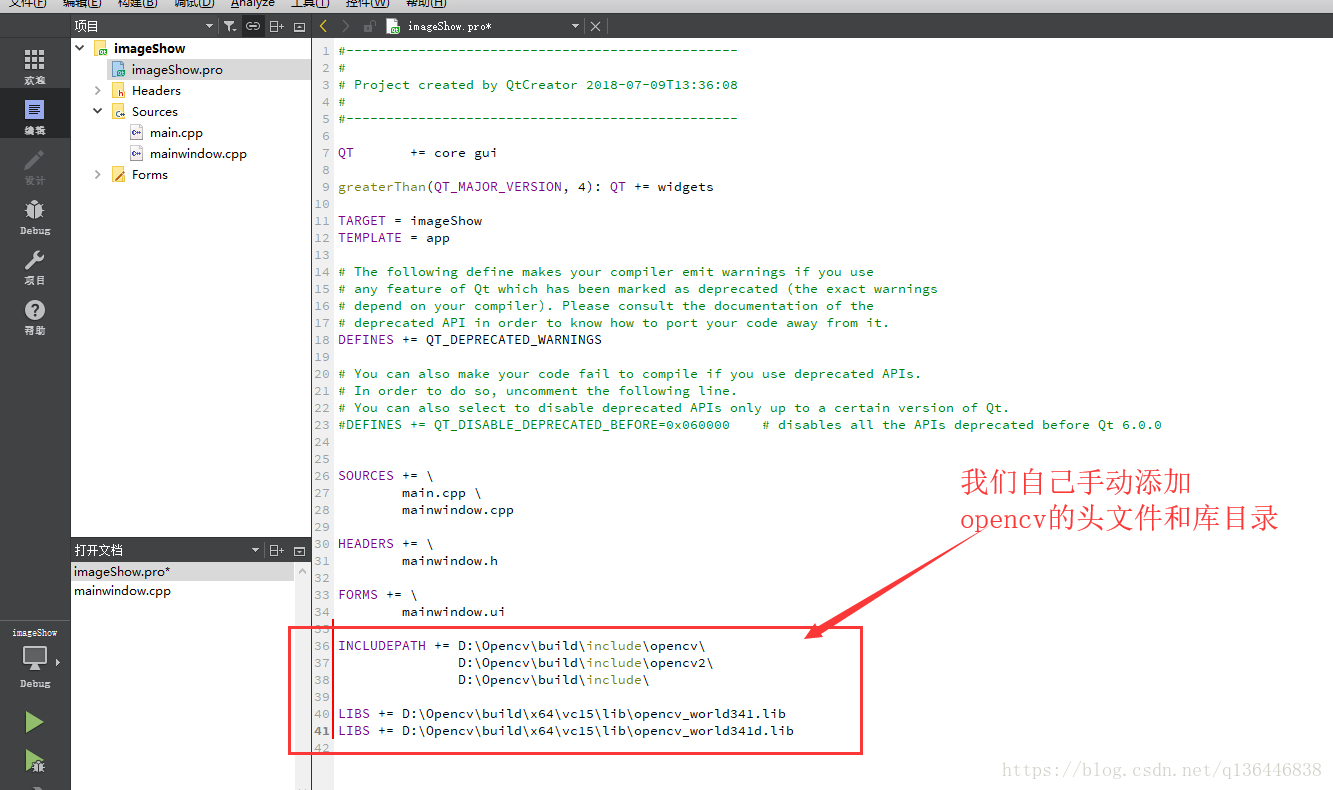Place cursor on the greaterThan(QT_MAJOR_VERSION, 4) line

526,186
